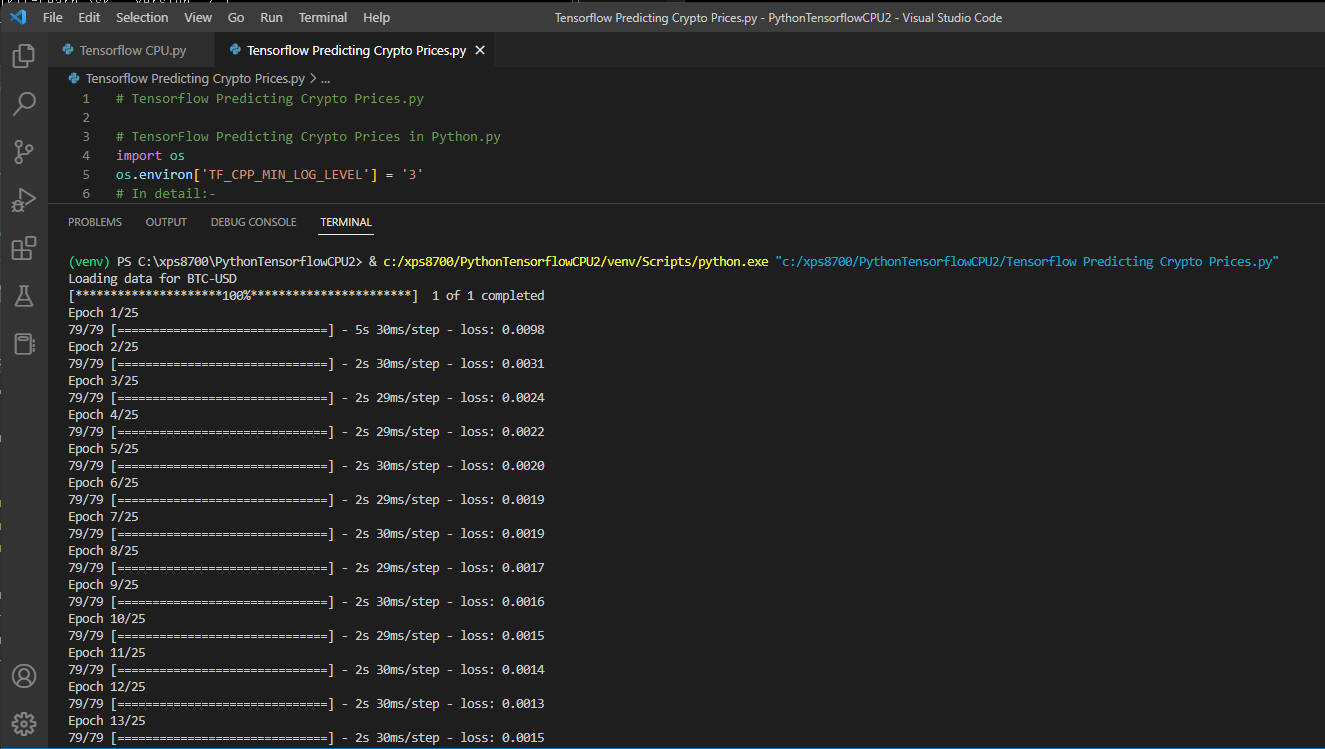The image size is (1325, 749).
Task: Open the Run and Debug view
Action: coord(24,200)
